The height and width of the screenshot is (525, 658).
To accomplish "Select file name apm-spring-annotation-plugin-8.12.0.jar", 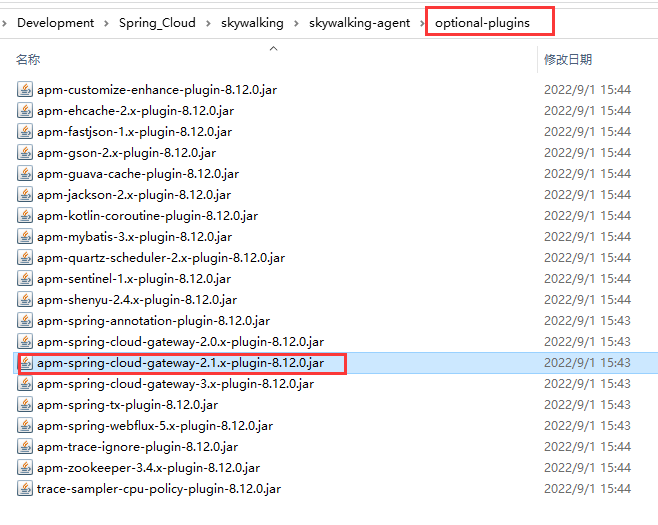I will 153,321.
